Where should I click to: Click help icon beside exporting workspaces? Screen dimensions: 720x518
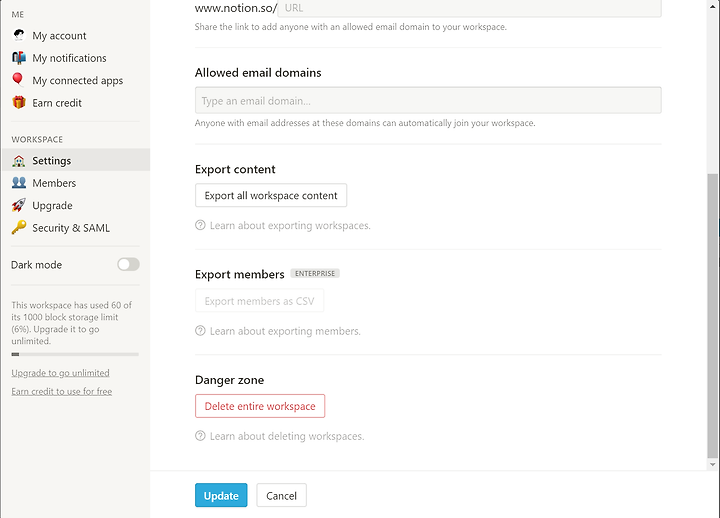(x=200, y=225)
